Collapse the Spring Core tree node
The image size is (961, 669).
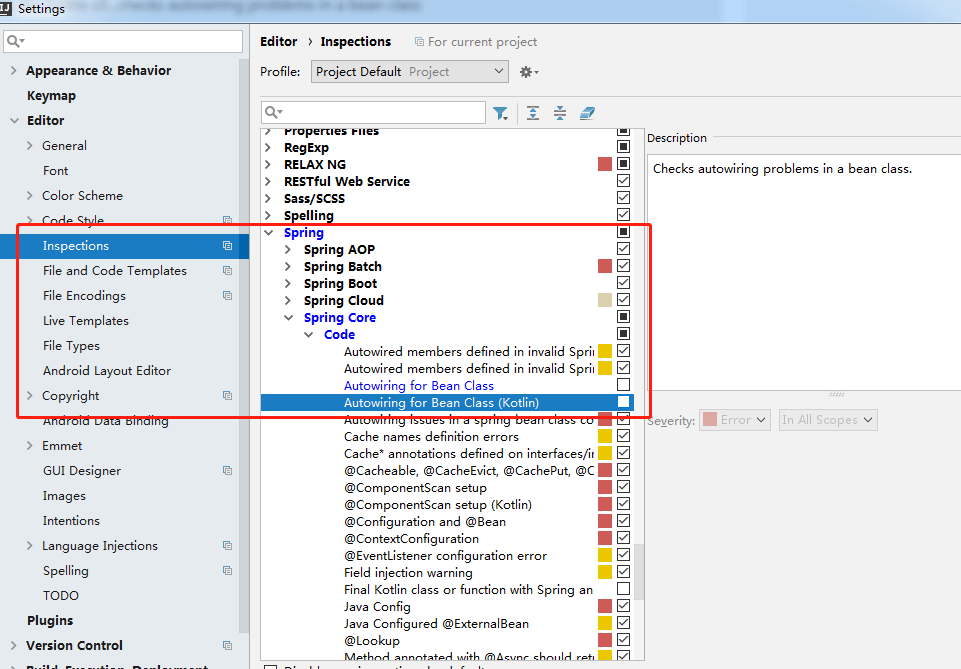pos(289,317)
